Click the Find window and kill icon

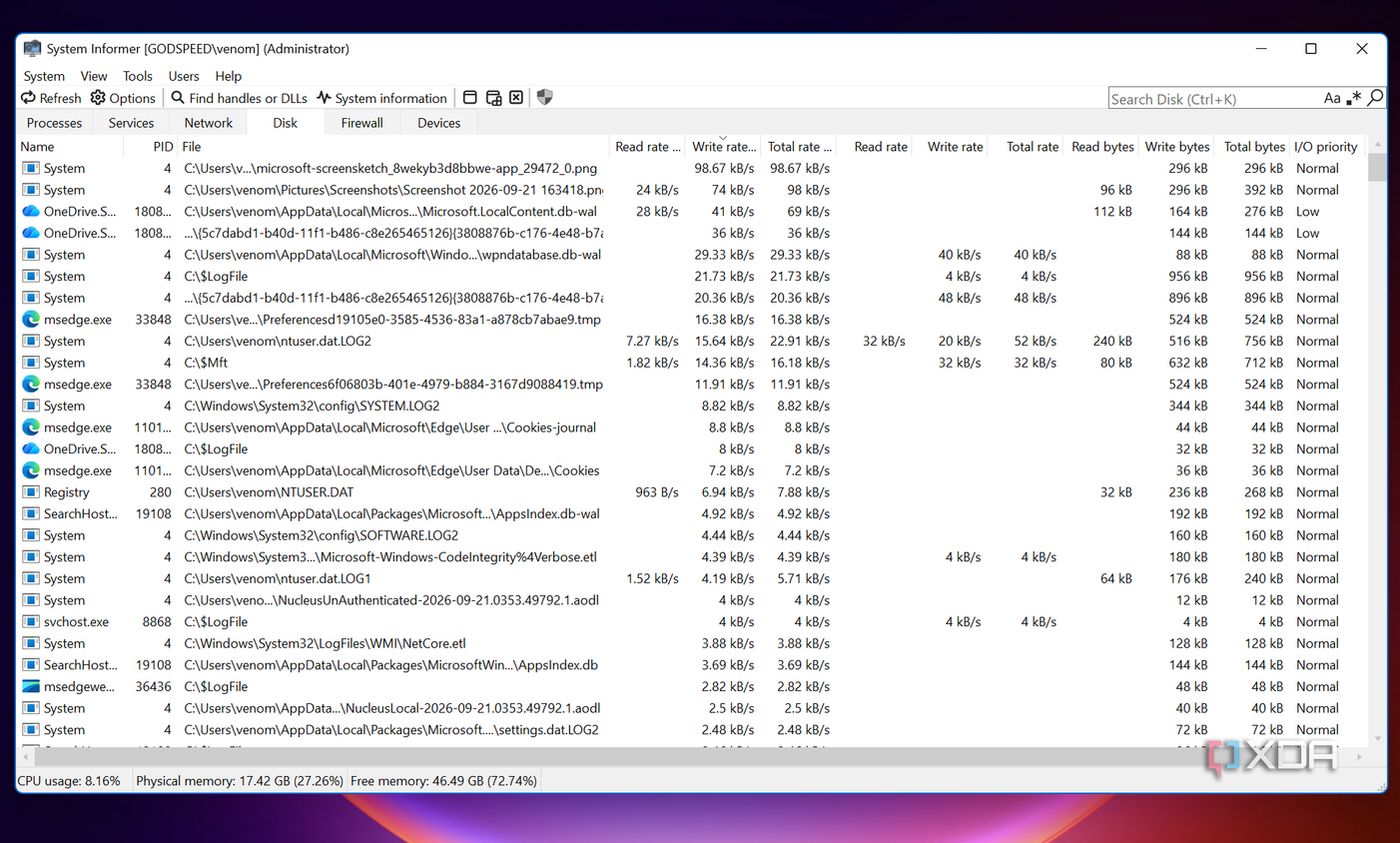pyautogui.click(x=516, y=98)
